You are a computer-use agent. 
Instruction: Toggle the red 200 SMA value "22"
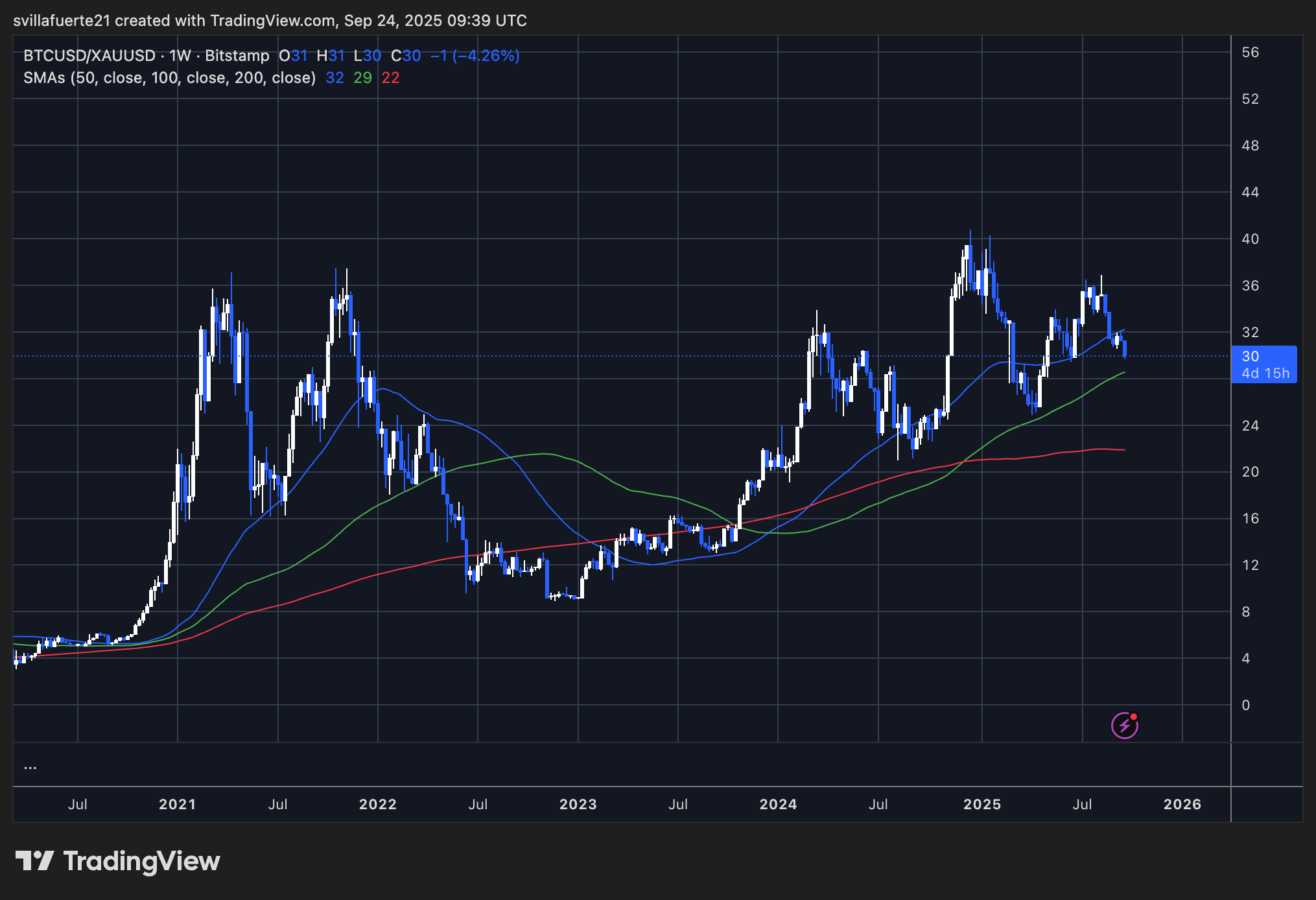coord(390,77)
